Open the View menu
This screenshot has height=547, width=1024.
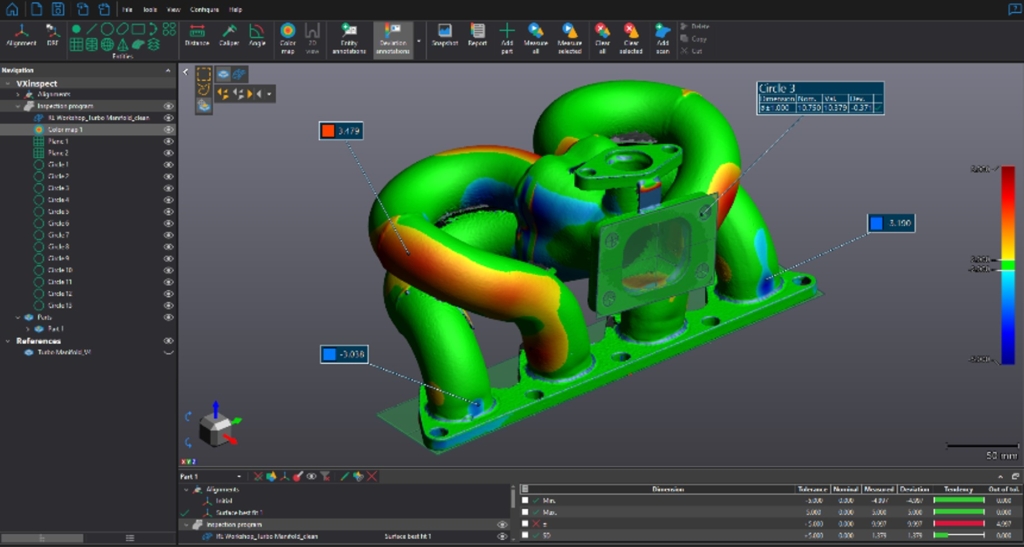(x=173, y=10)
